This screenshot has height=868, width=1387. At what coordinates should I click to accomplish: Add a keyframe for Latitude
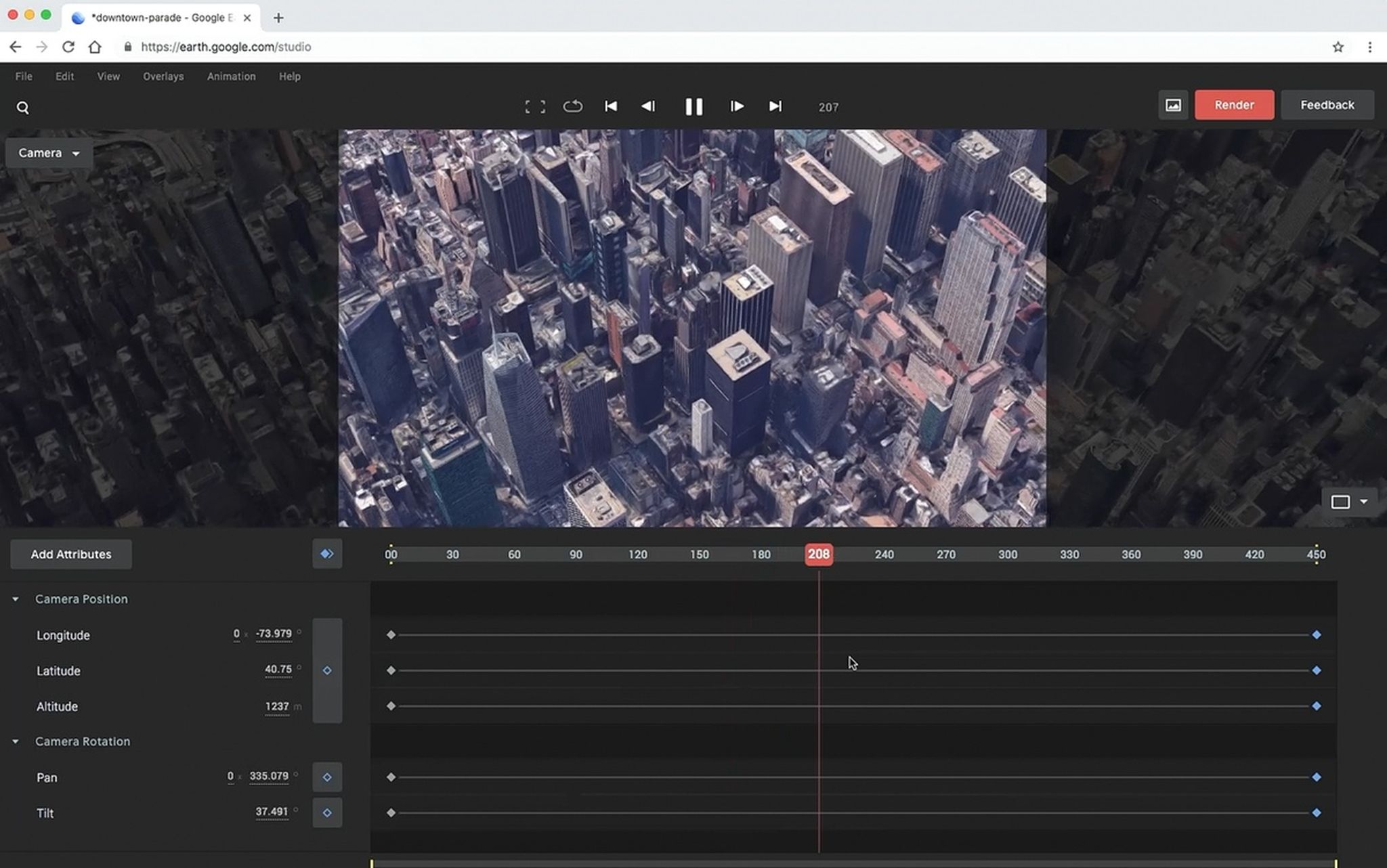tap(327, 670)
